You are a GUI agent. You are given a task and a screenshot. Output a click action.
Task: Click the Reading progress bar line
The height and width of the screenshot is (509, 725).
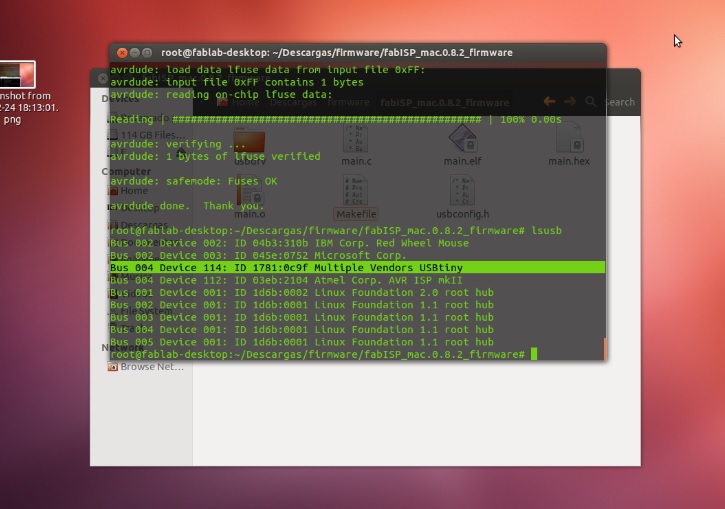tap(335, 119)
